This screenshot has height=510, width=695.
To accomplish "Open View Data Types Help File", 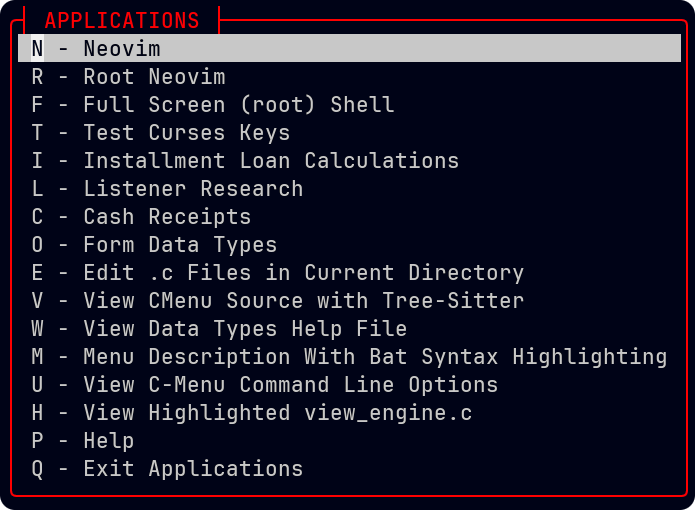I will click(245, 329).
